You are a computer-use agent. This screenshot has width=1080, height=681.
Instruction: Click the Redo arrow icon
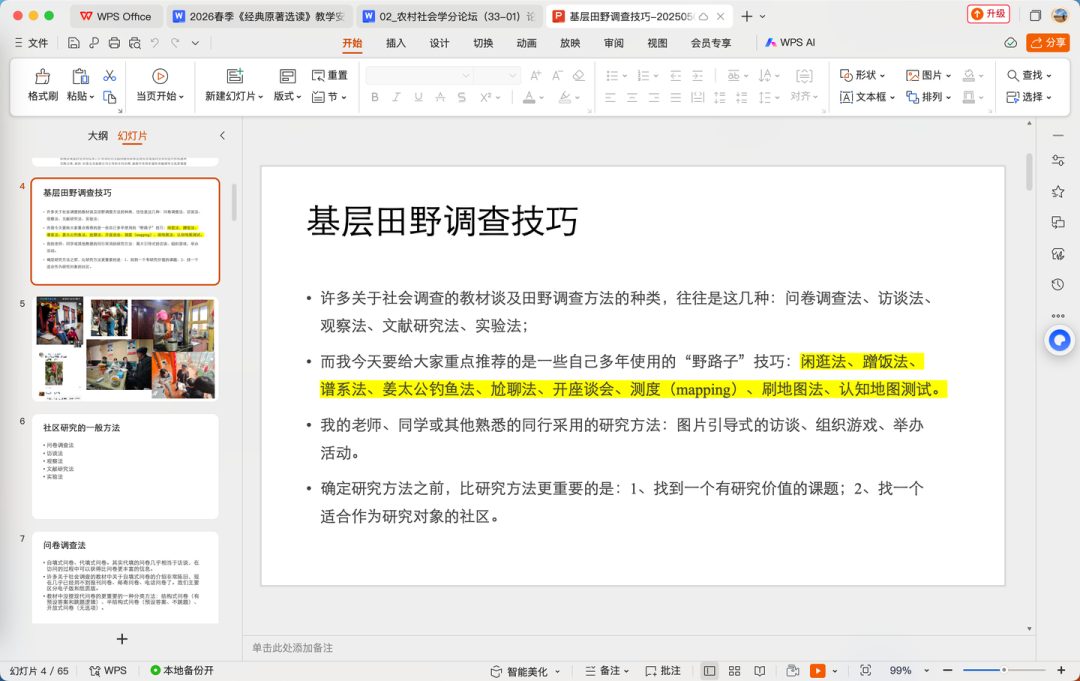coord(176,43)
